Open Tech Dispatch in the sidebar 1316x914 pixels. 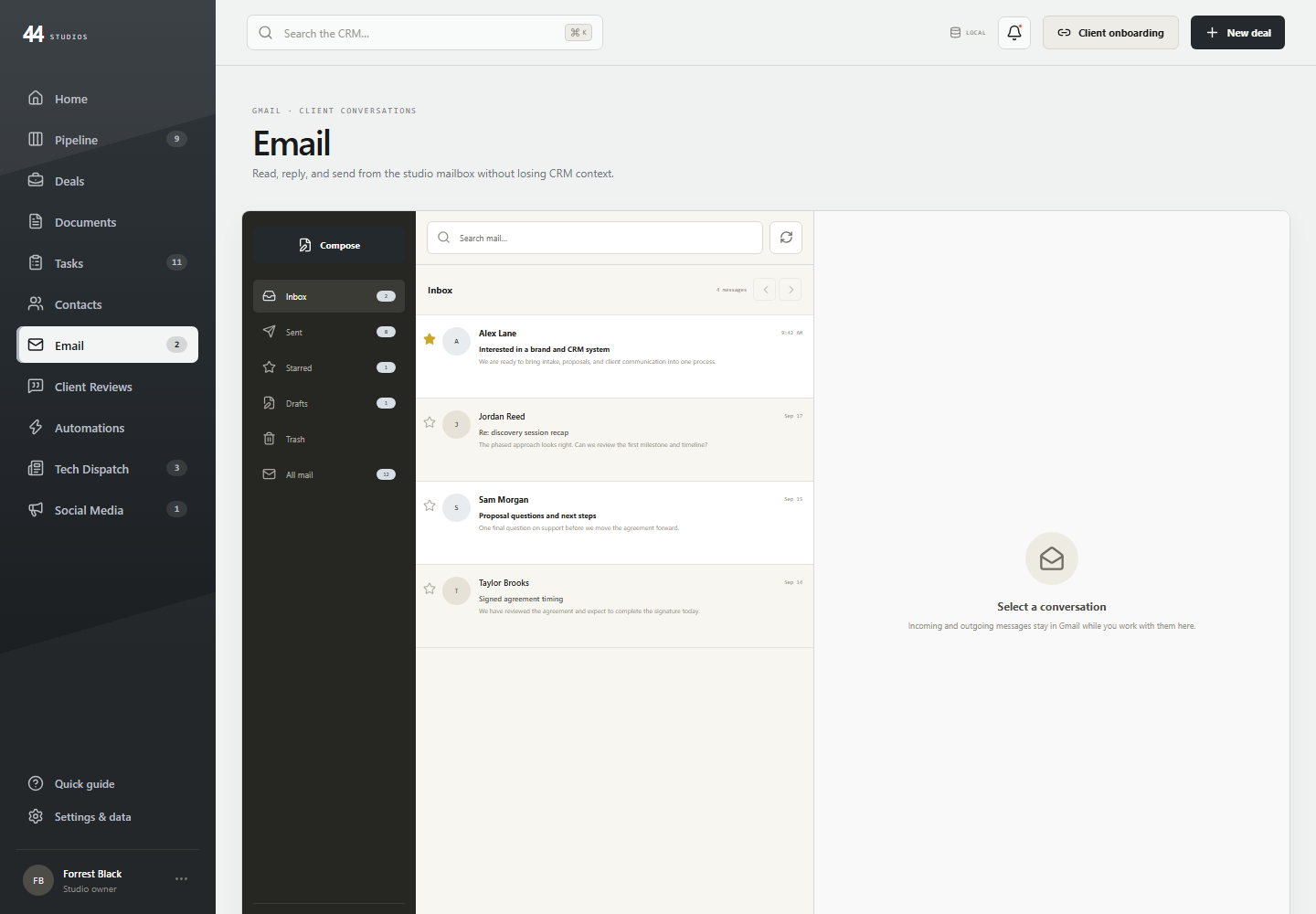pos(108,469)
